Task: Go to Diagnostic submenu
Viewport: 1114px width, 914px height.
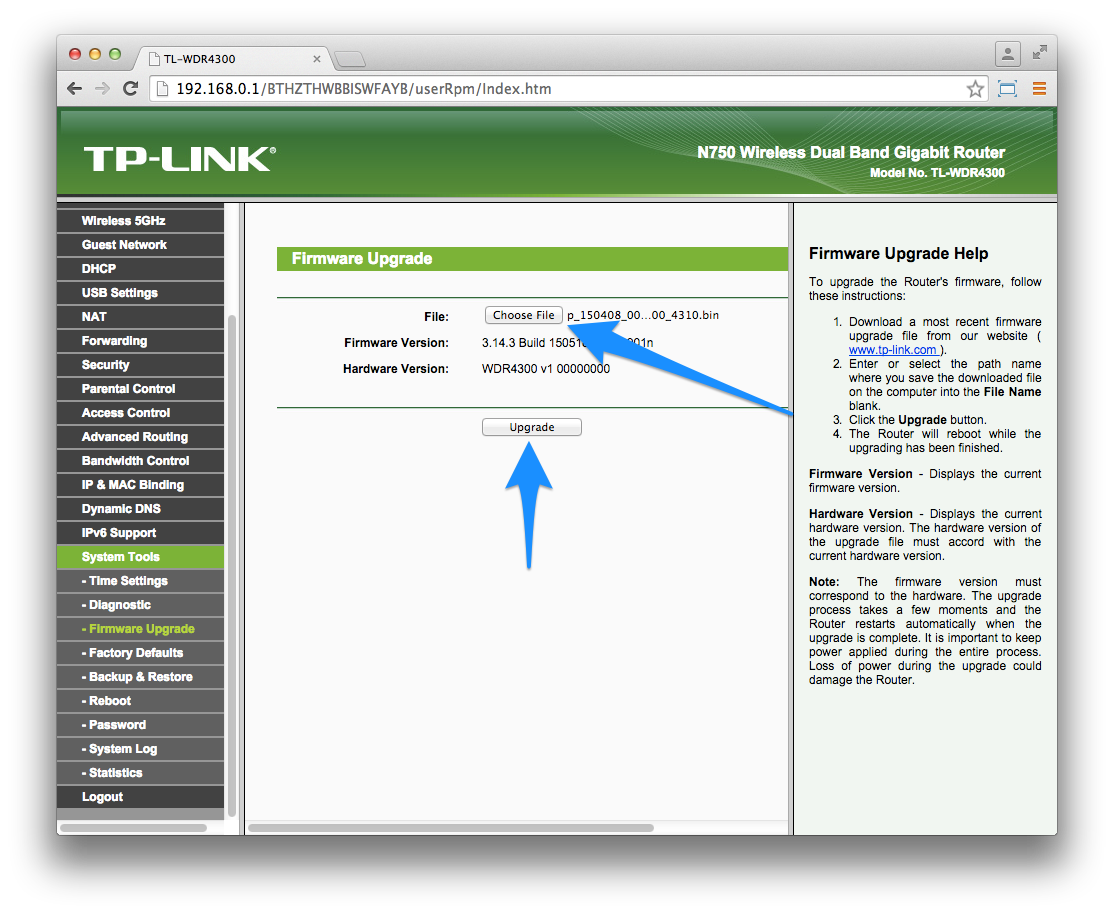Action: (141, 605)
